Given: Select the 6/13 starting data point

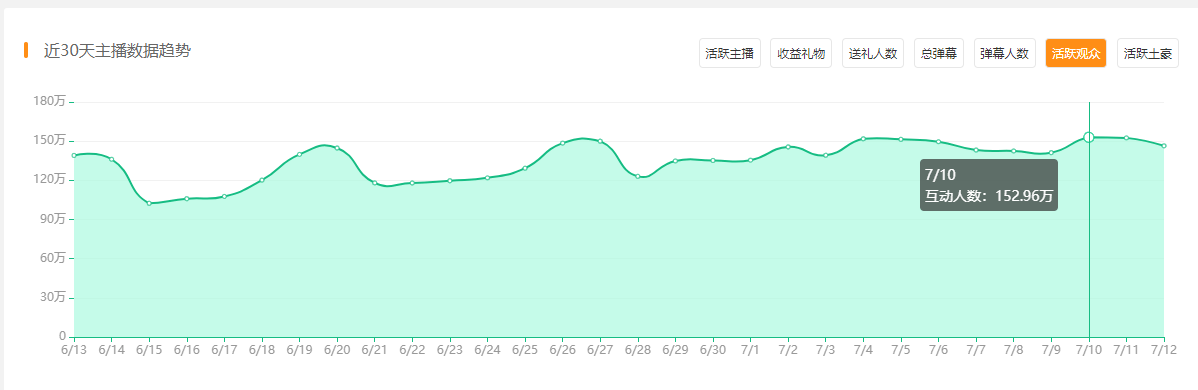Looking at the screenshot, I should pos(74,155).
